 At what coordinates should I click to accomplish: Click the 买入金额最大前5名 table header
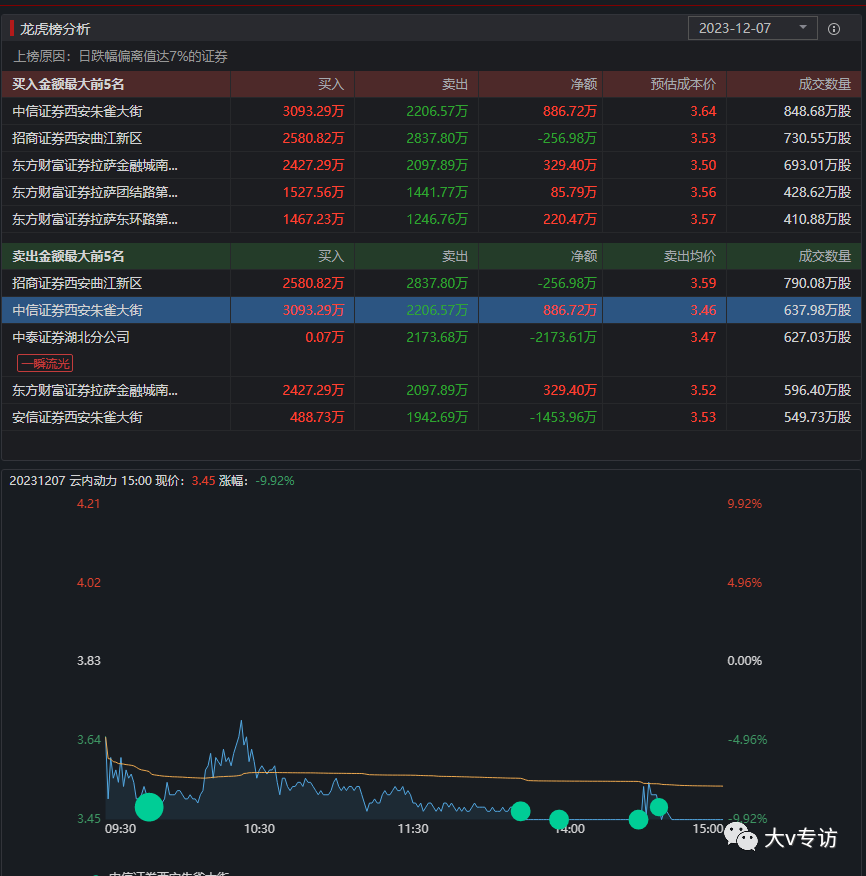point(68,84)
